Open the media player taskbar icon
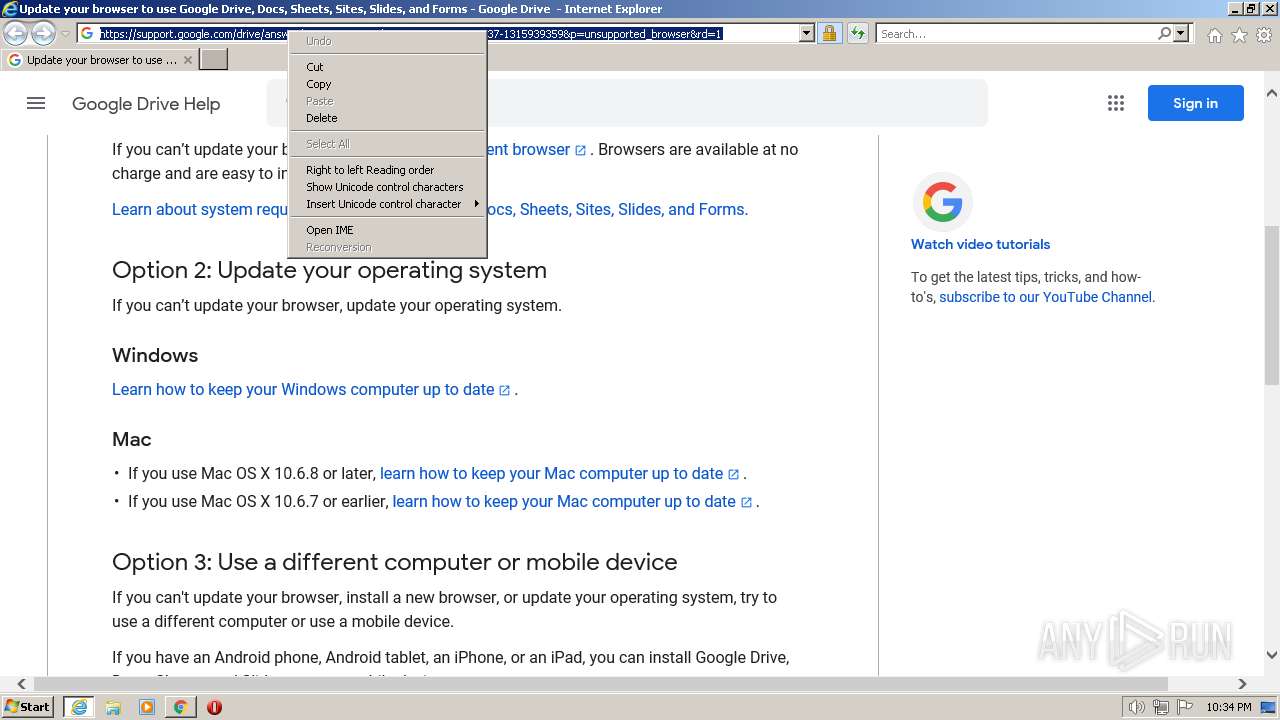This screenshot has width=1280, height=720. click(x=147, y=707)
